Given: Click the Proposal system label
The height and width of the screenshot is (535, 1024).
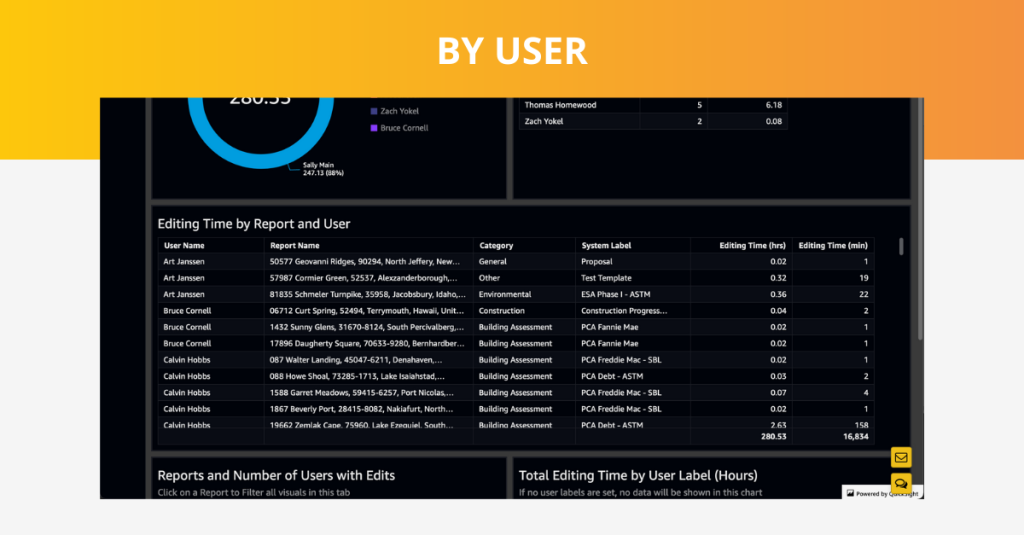Looking at the screenshot, I should tap(597, 261).
